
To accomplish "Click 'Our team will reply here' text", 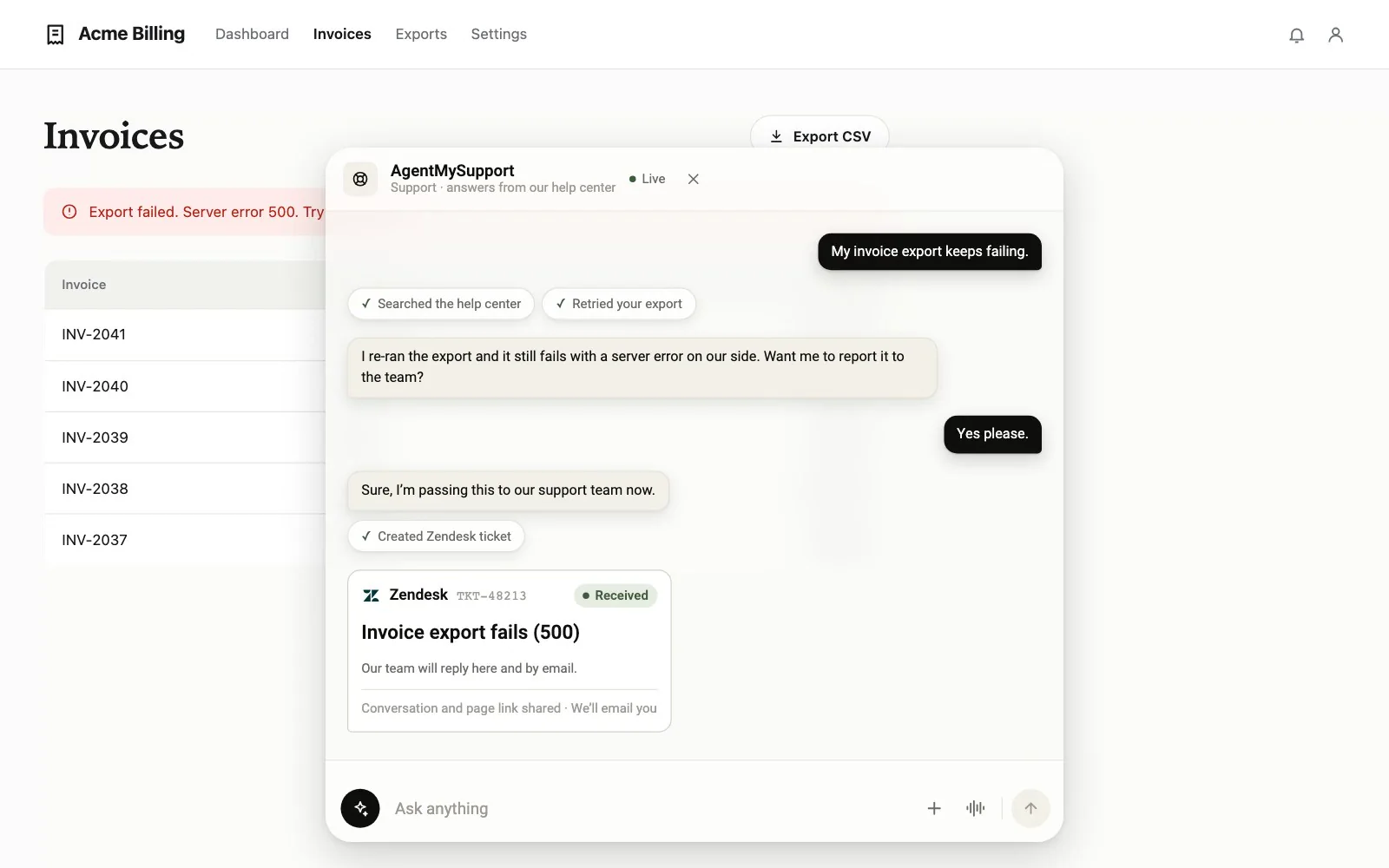I will (469, 668).
